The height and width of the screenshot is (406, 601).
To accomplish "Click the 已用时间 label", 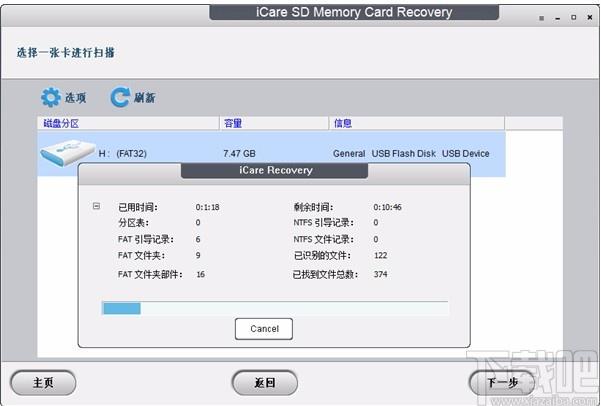I will [x=138, y=207].
